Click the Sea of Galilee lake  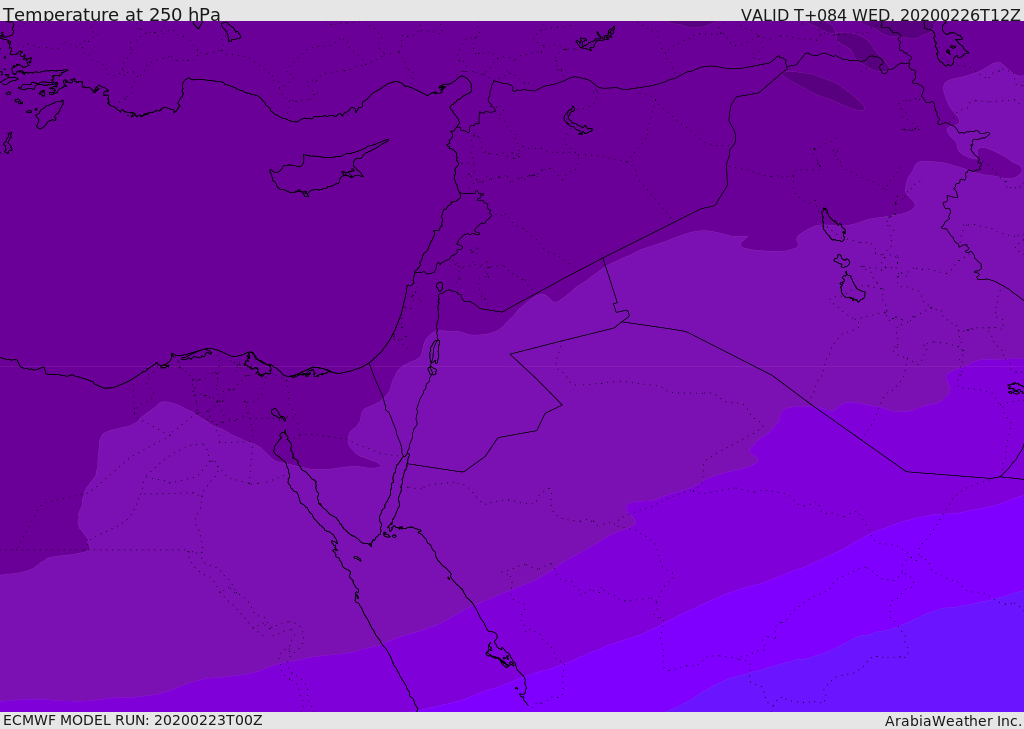click(439, 287)
